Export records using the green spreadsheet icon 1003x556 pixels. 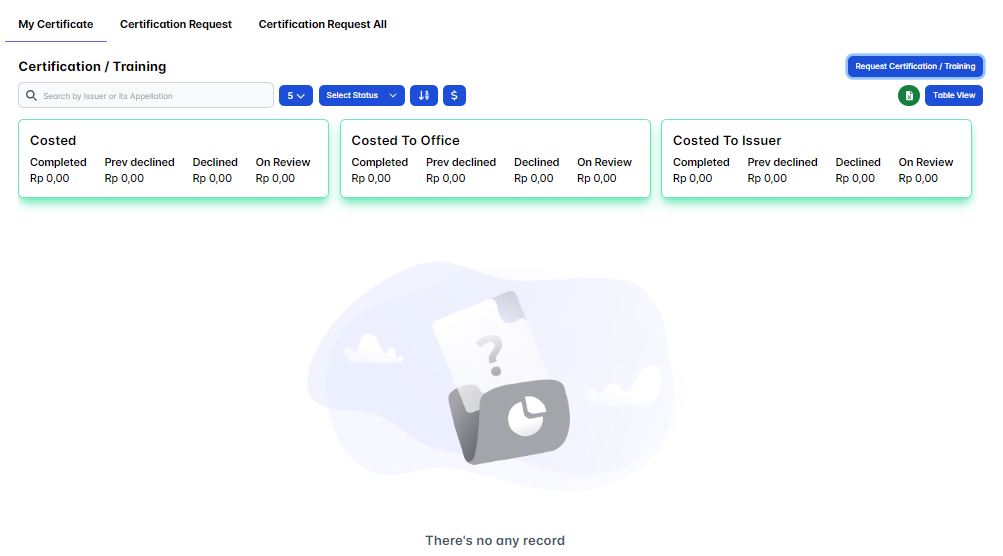point(908,95)
